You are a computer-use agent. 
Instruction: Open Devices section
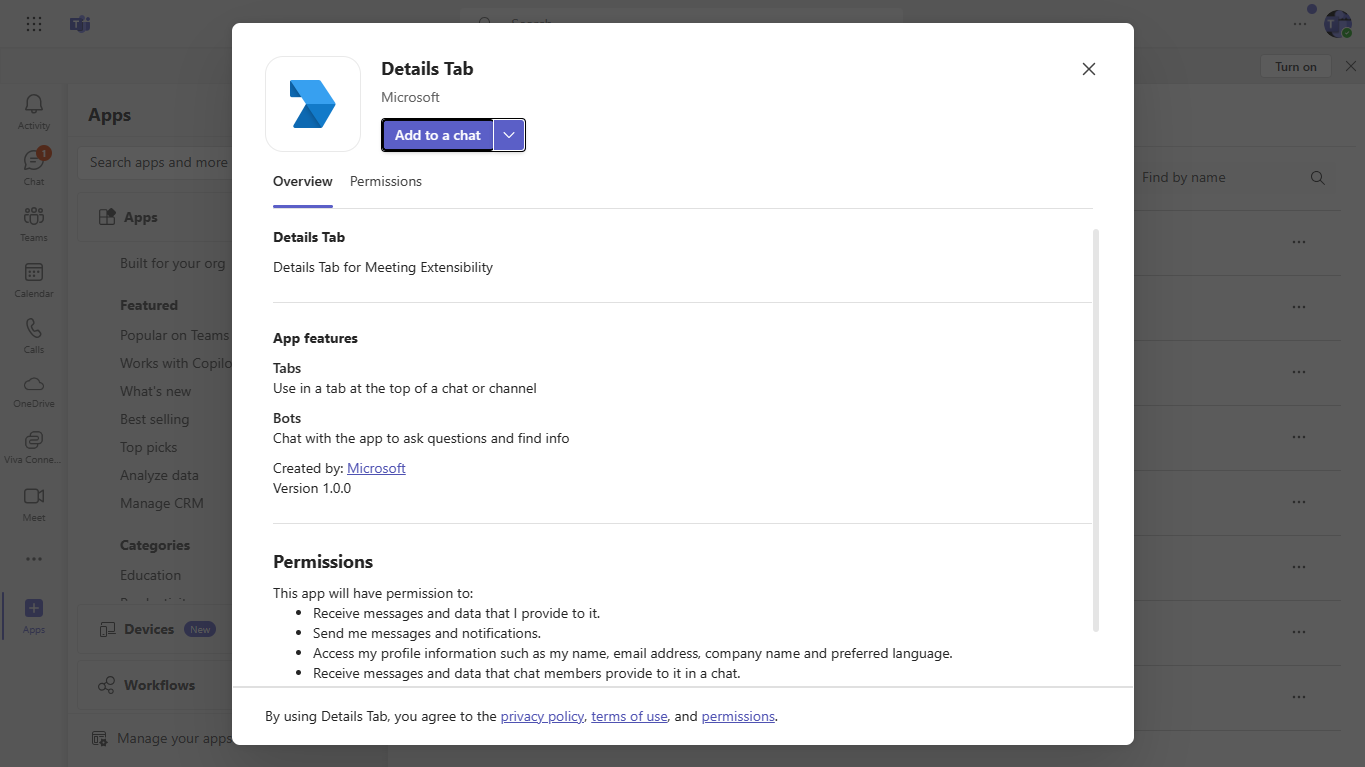[156, 629]
